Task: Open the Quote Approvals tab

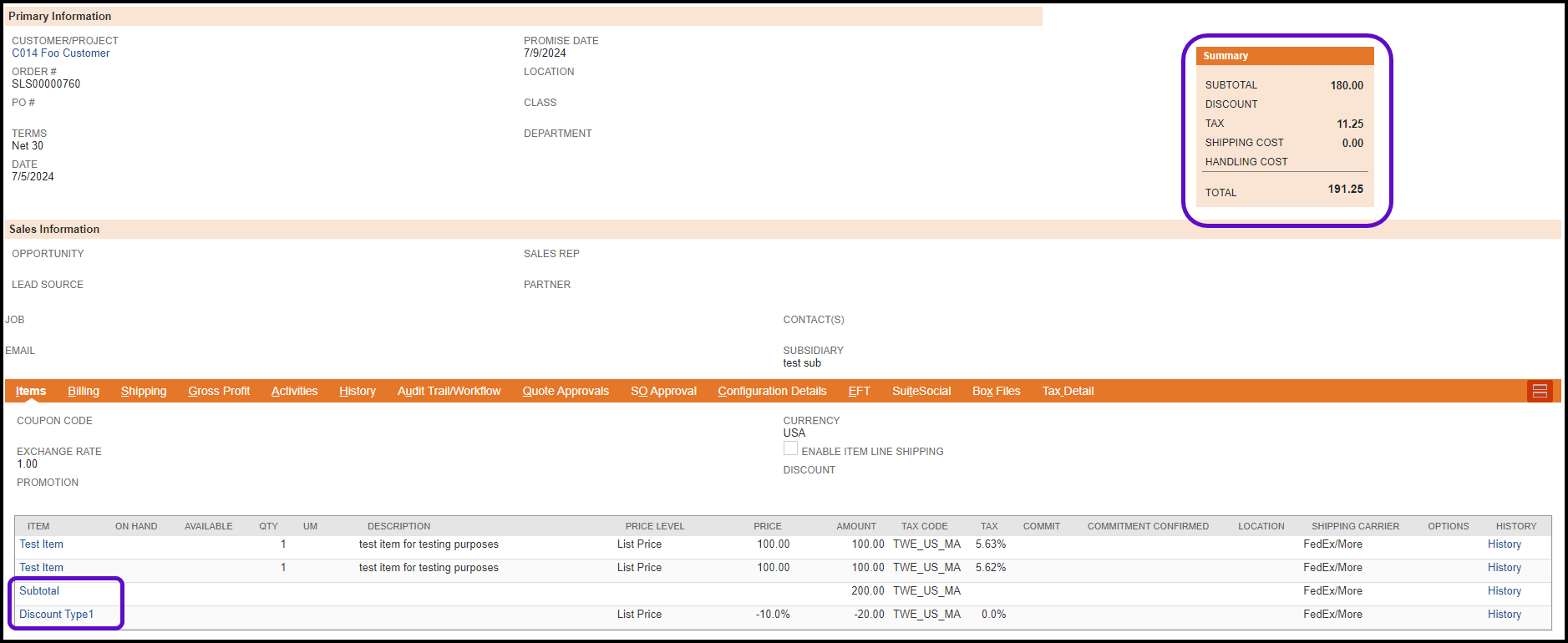Action: pos(566,391)
